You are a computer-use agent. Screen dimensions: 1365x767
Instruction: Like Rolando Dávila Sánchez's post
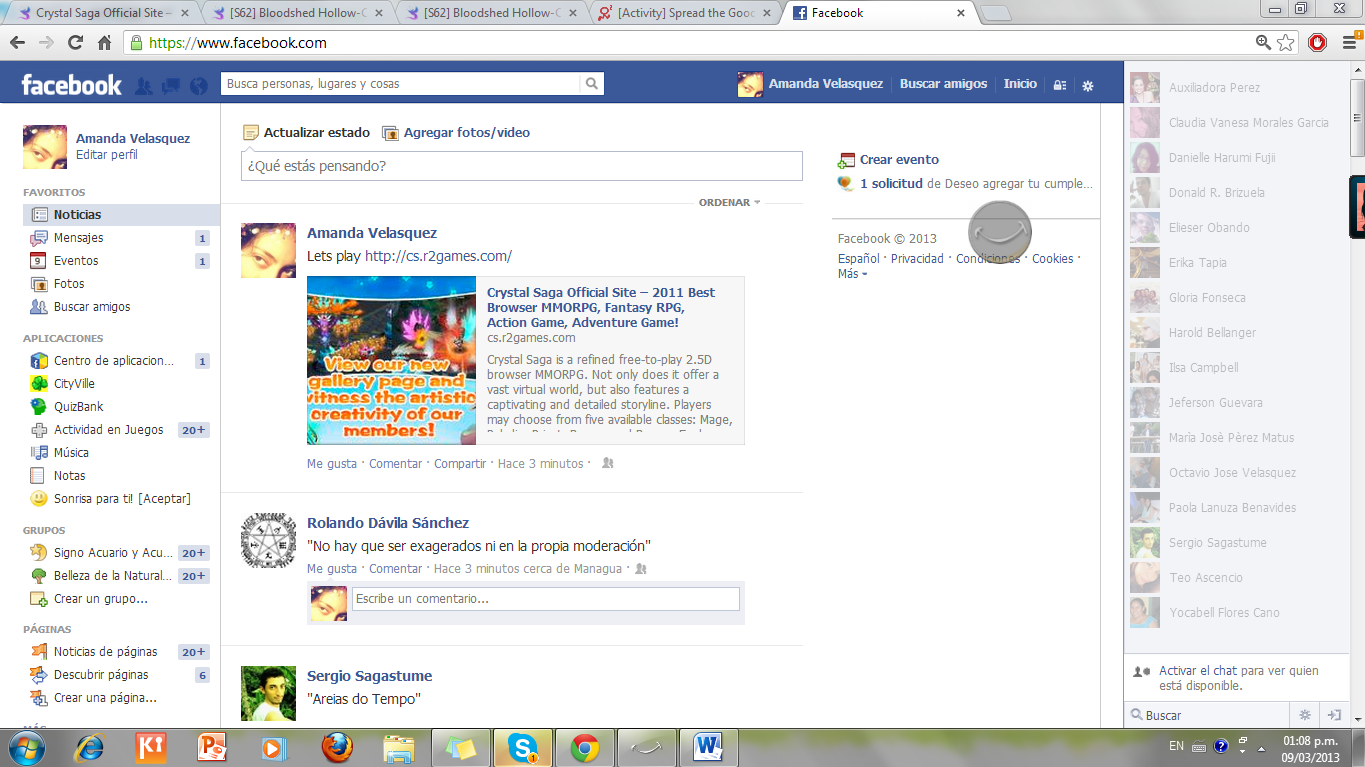pos(331,569)
